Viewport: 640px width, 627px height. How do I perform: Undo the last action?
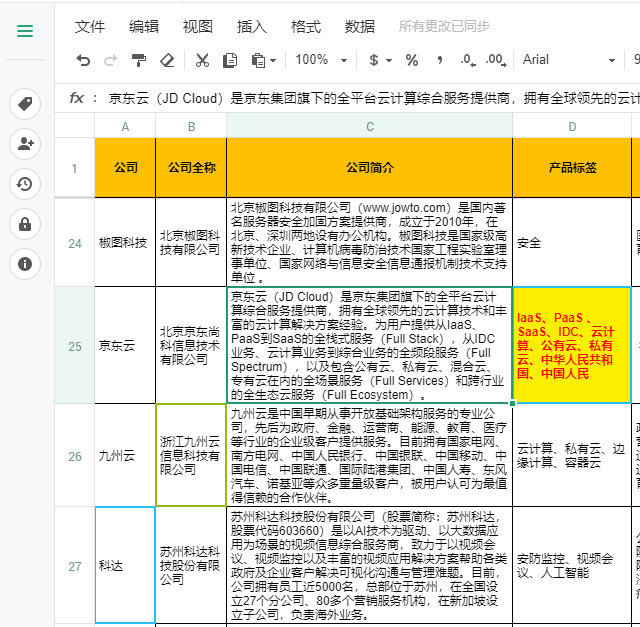click(x=83, y=60)
